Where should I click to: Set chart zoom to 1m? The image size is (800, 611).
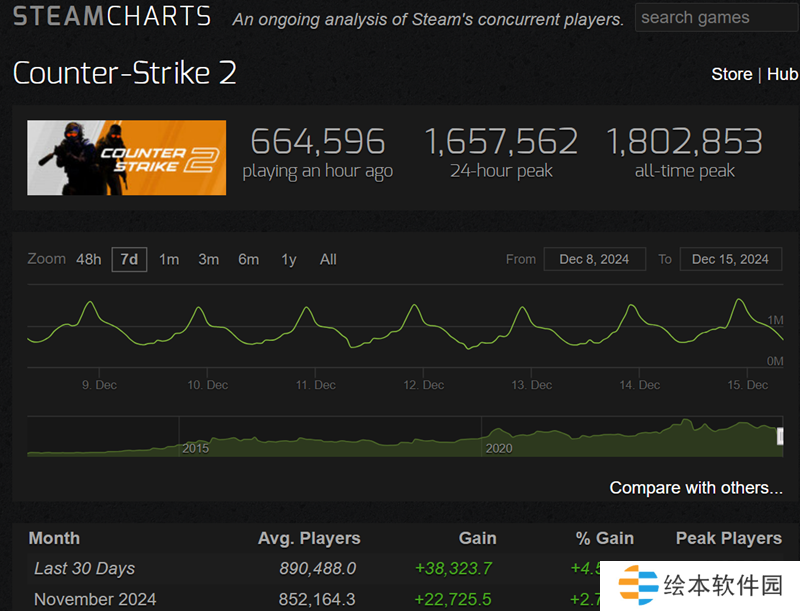pos(169,259)
